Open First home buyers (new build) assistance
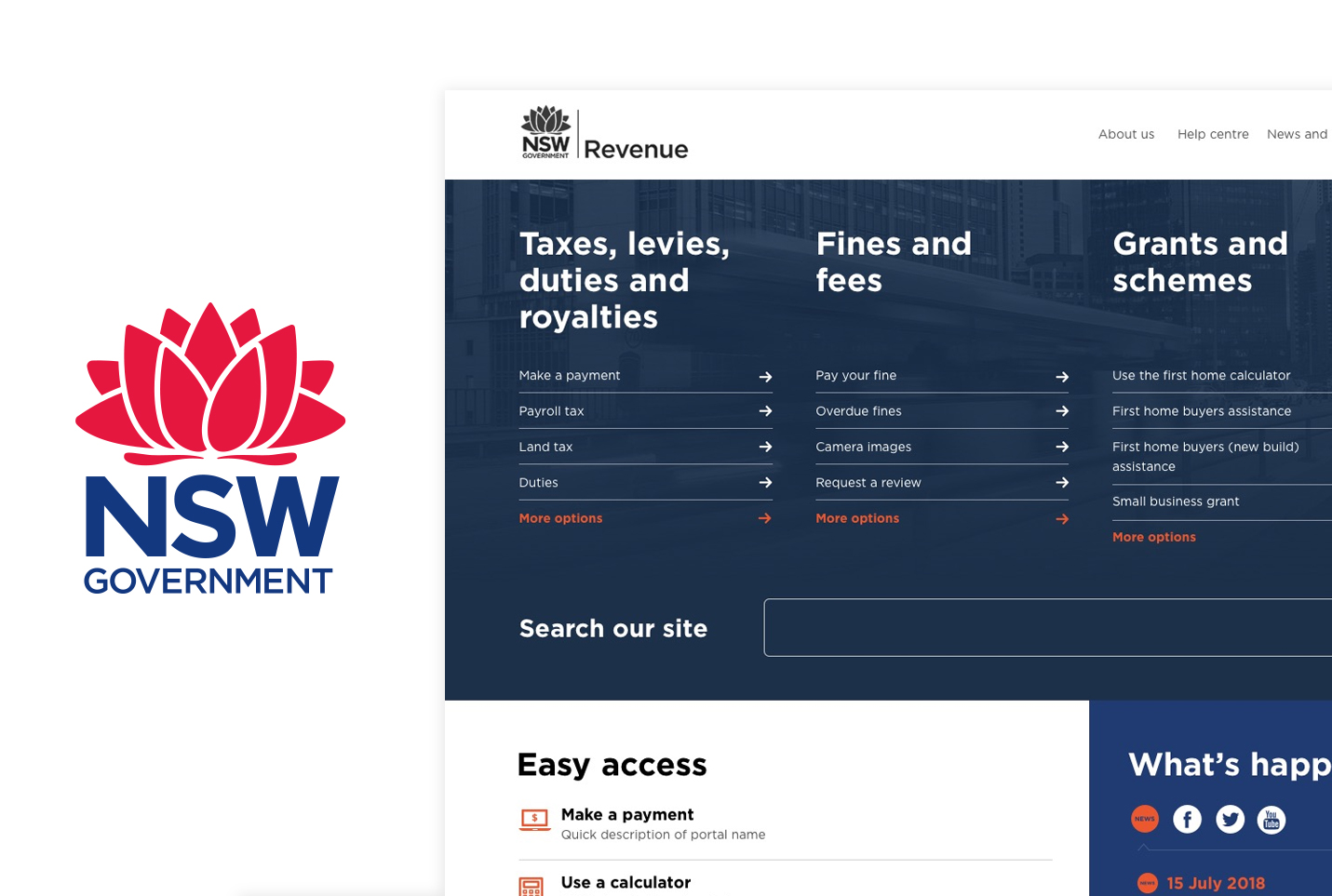The image size is (1332, 896). coord(1205,457)
